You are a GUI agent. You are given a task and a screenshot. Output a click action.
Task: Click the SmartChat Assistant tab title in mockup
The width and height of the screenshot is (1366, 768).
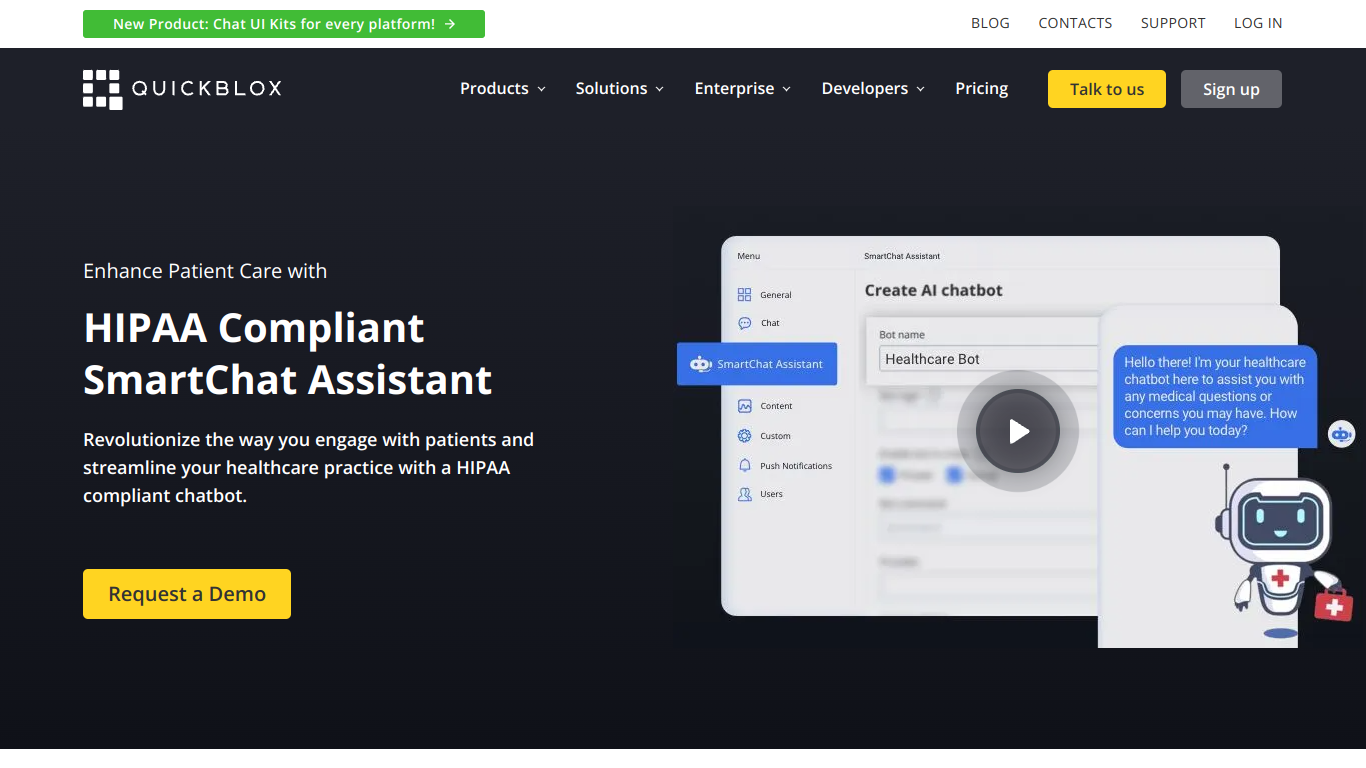902,256
